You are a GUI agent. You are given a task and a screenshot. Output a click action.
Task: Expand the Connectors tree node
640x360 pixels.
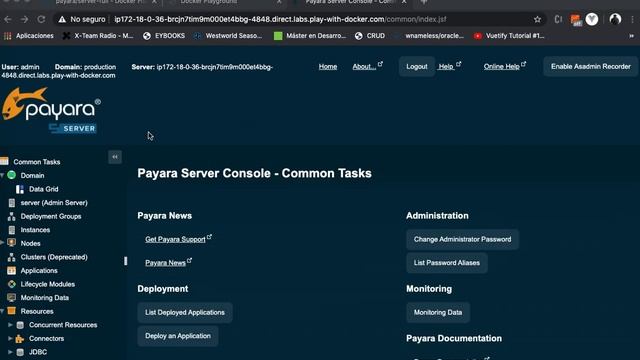pos(10,338)
